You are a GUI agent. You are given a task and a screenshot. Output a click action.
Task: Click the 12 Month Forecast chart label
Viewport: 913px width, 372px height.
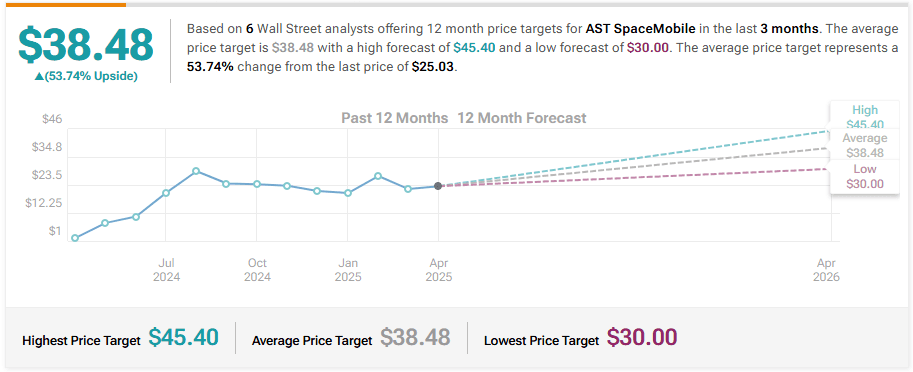tap(522, 118)
